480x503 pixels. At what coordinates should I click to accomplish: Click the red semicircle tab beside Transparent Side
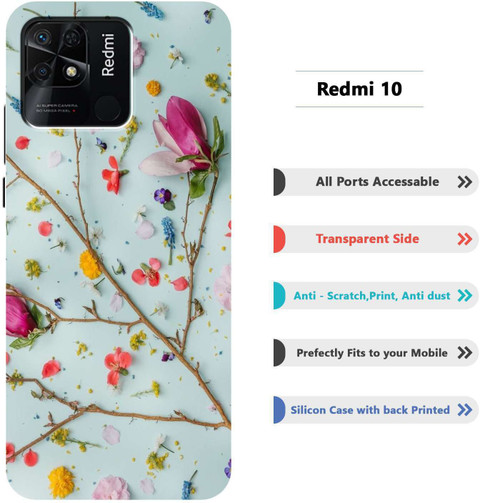(279, 239)
